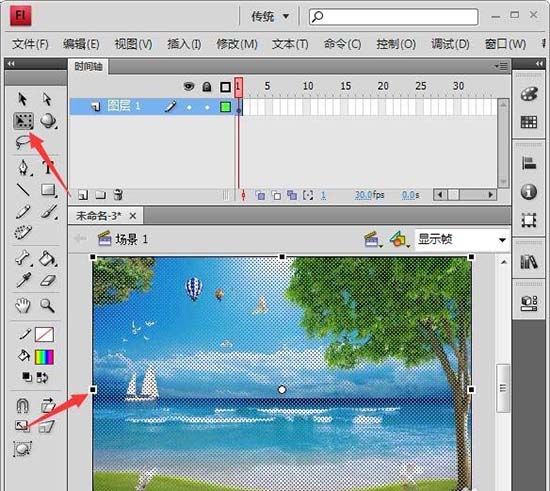Open the 传统 workspace dropdown

point(270,16)
